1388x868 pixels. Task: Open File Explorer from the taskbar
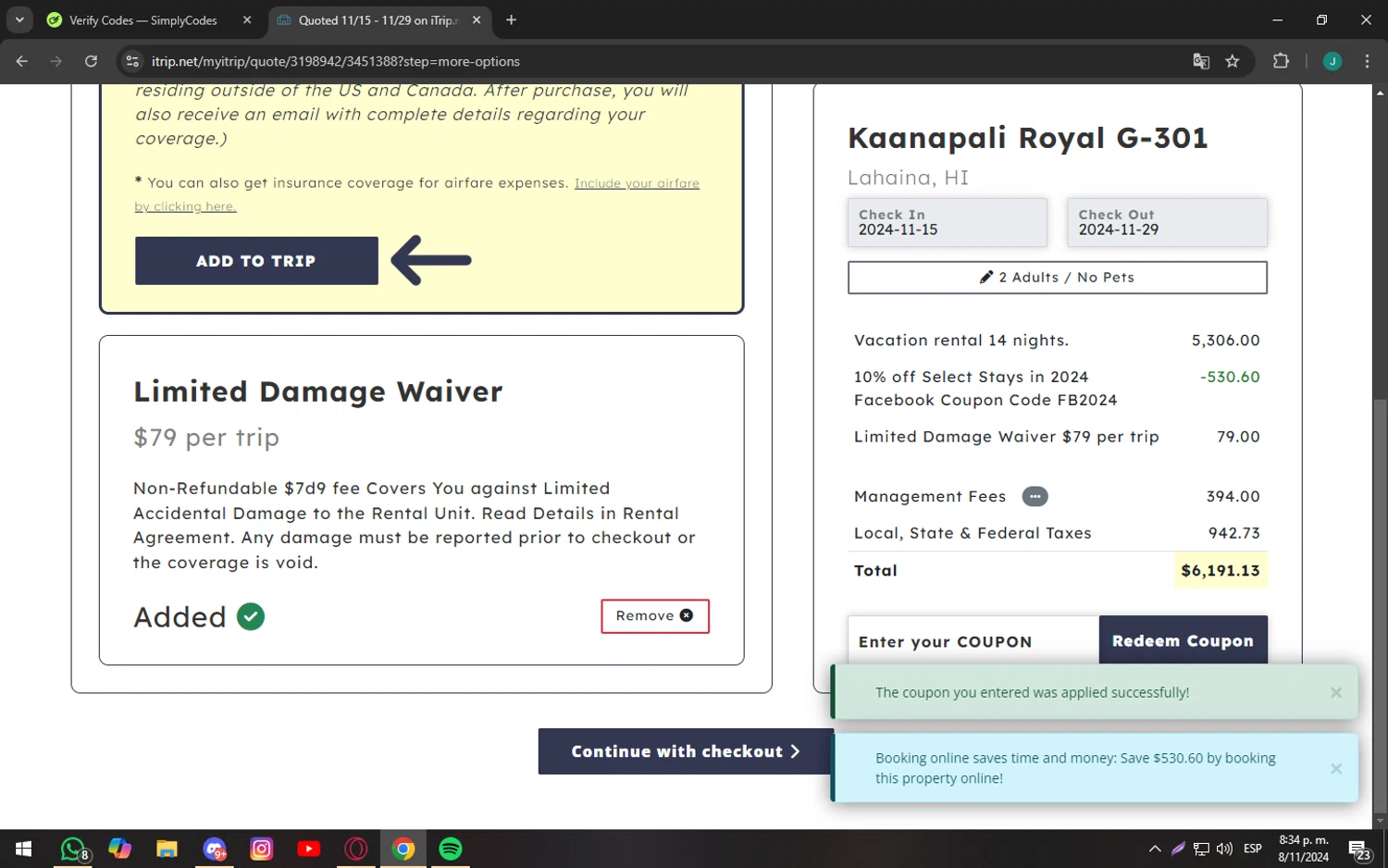(x=167, y=849)
